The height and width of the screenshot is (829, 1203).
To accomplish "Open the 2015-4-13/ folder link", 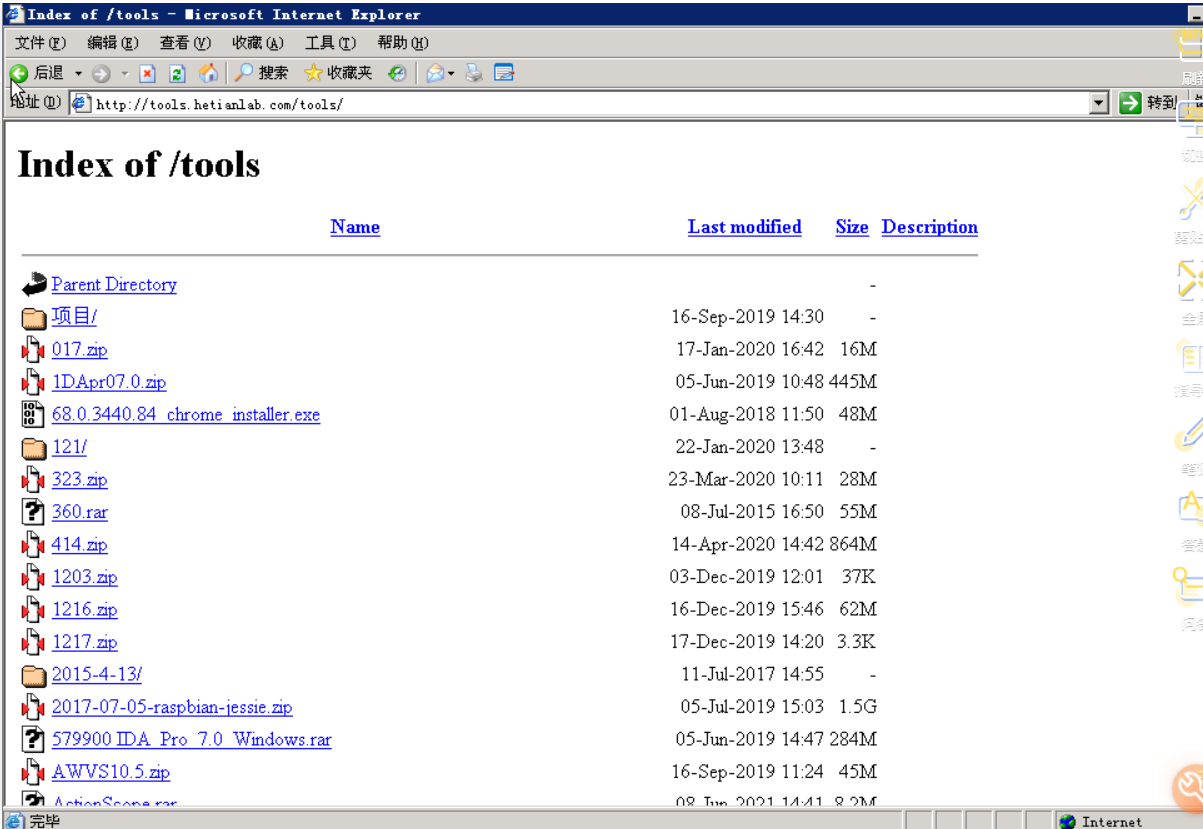I will pyautogui.click(x=97, y=675).
